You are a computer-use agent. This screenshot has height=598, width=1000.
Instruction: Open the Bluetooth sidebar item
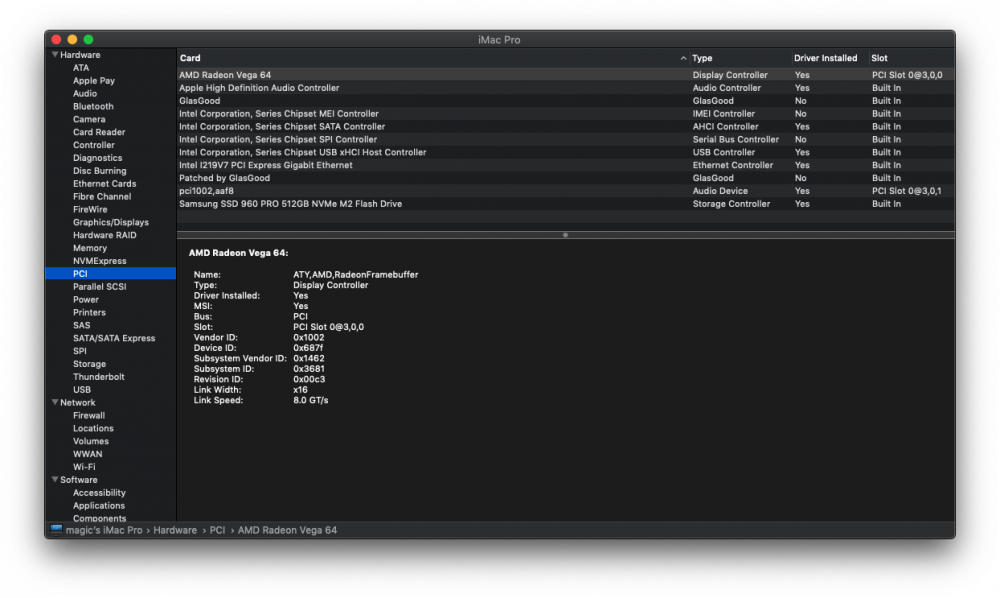point(93,106)
